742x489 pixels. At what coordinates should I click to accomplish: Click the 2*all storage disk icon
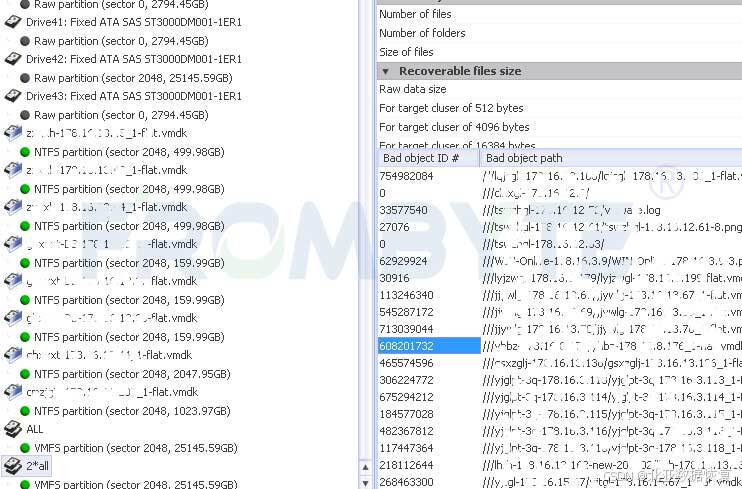pyautogui.click(x=13, y=466)
